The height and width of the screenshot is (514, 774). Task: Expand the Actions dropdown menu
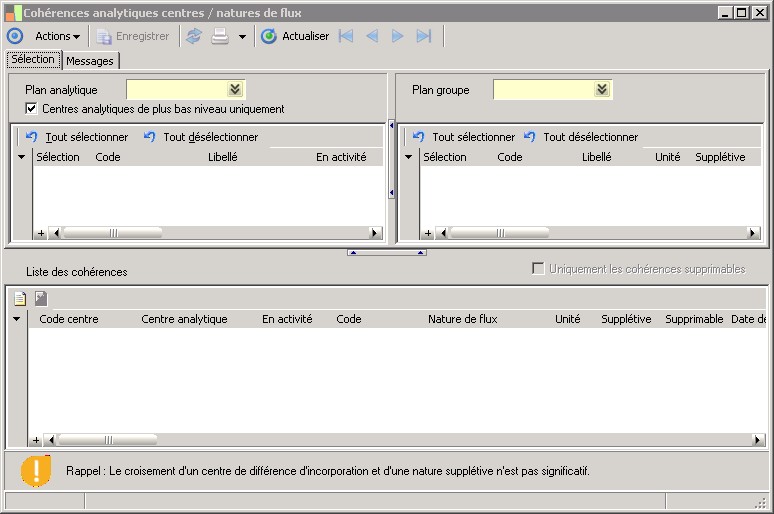tap(57, 36)
